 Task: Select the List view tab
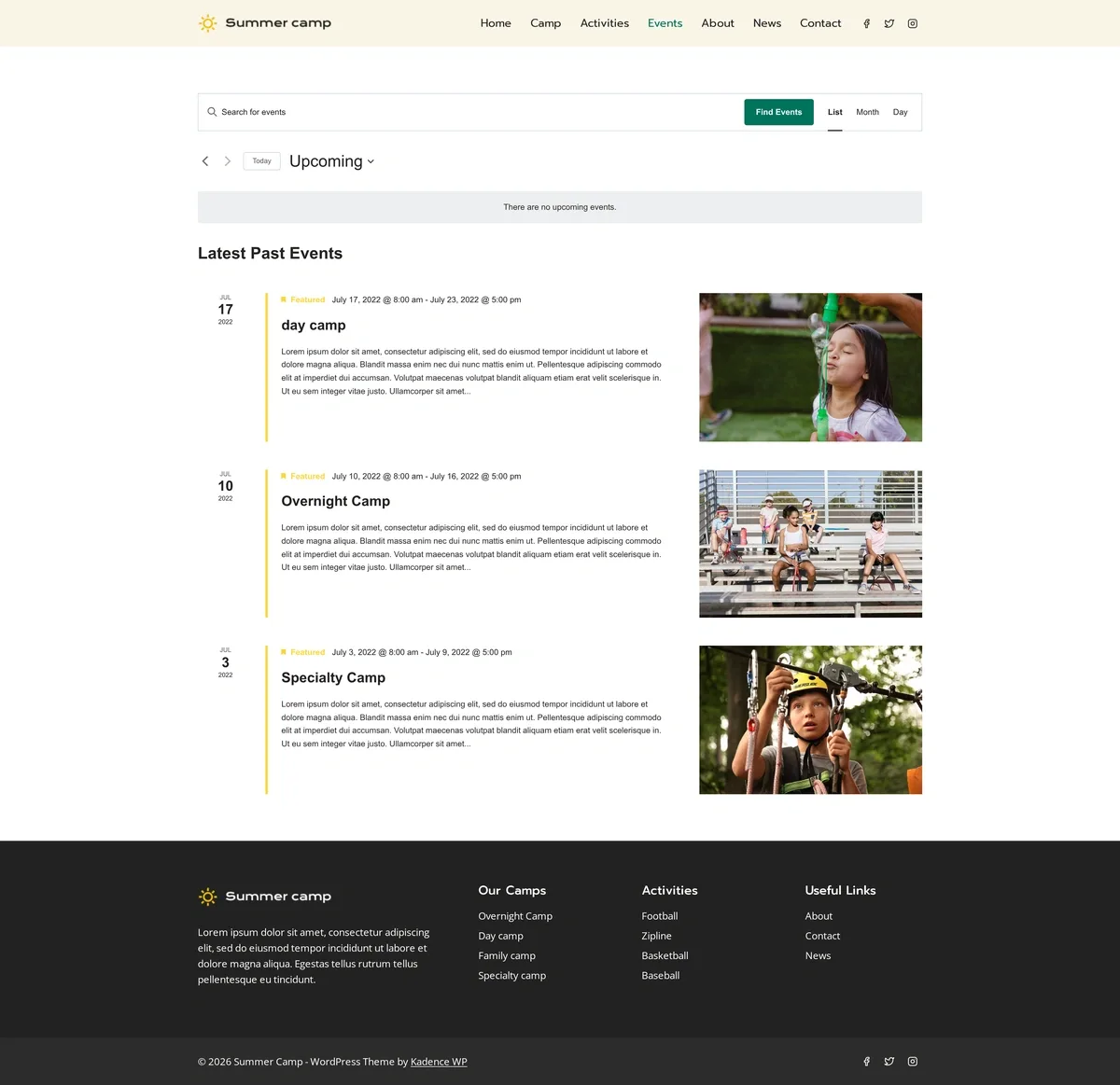point(834,112)
